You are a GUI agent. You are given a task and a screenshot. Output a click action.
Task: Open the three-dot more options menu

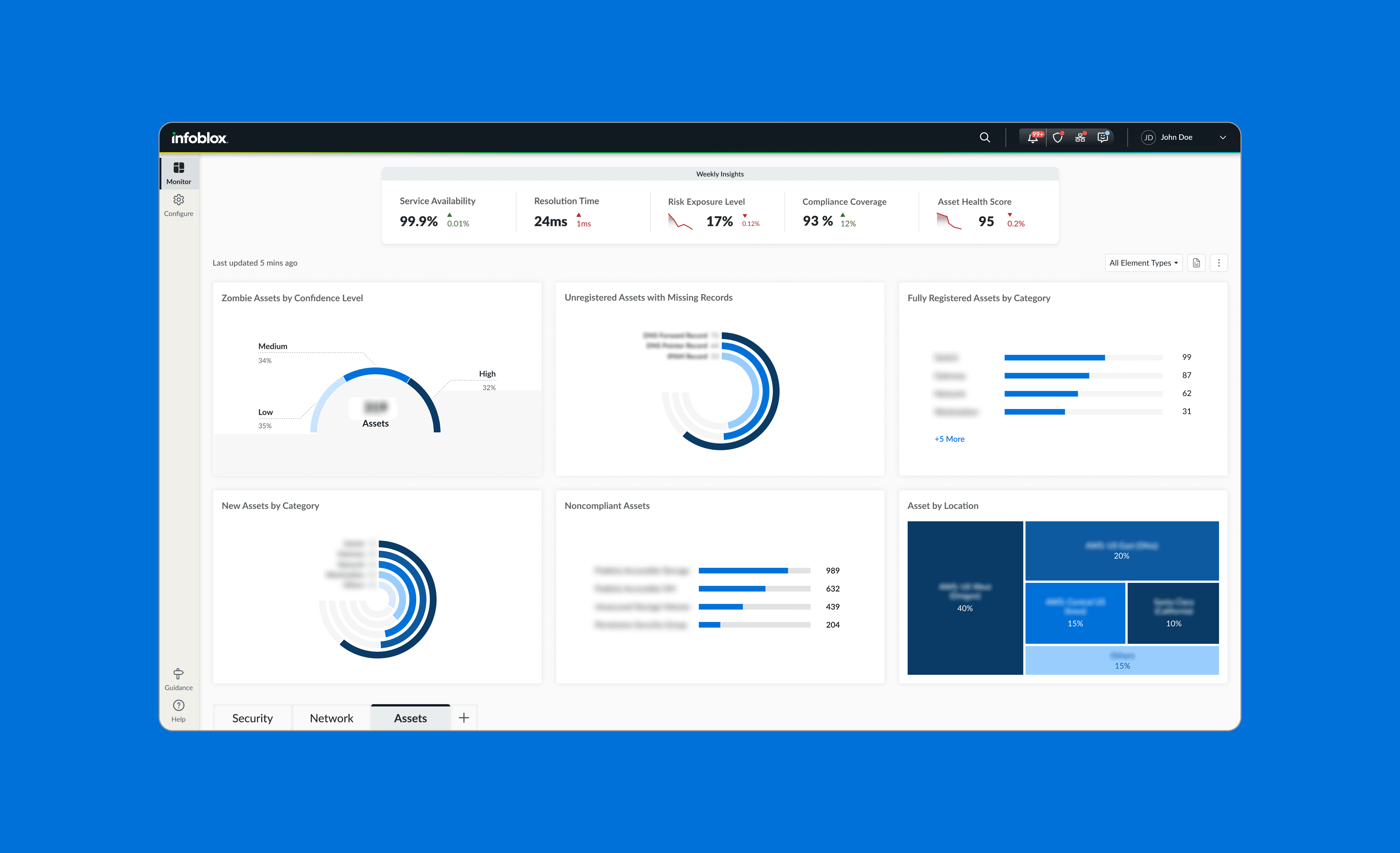point(1219,263)
